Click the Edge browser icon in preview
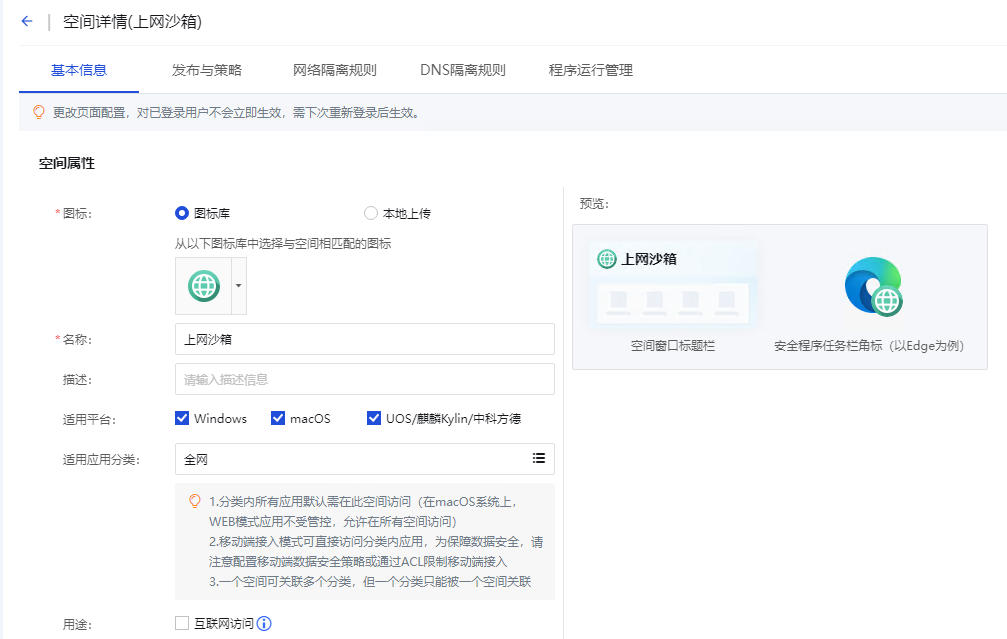 (872, 287)
